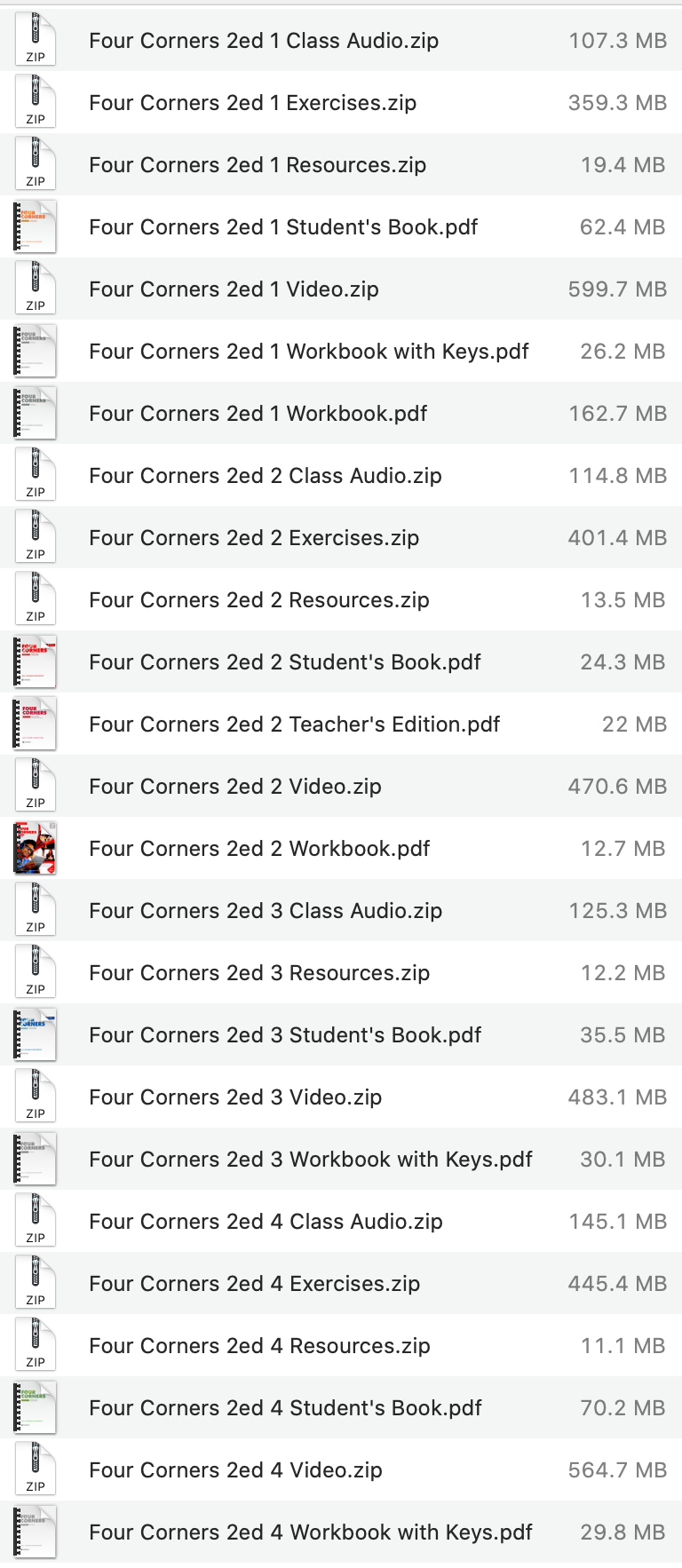
Task: Click the ZIP icon next to Four Corners 2ed 4 Video
Action: coord(34,1469)
